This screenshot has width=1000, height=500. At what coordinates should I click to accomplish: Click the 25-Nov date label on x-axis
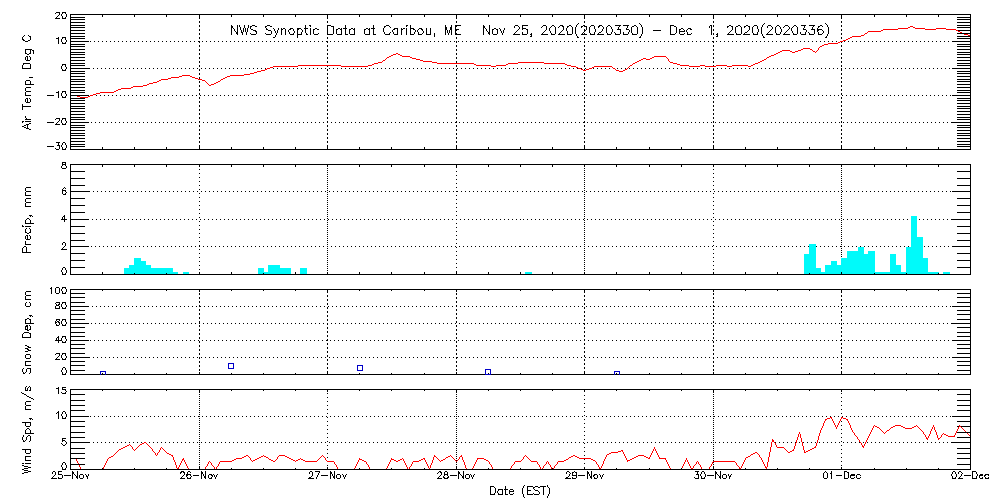71,476
